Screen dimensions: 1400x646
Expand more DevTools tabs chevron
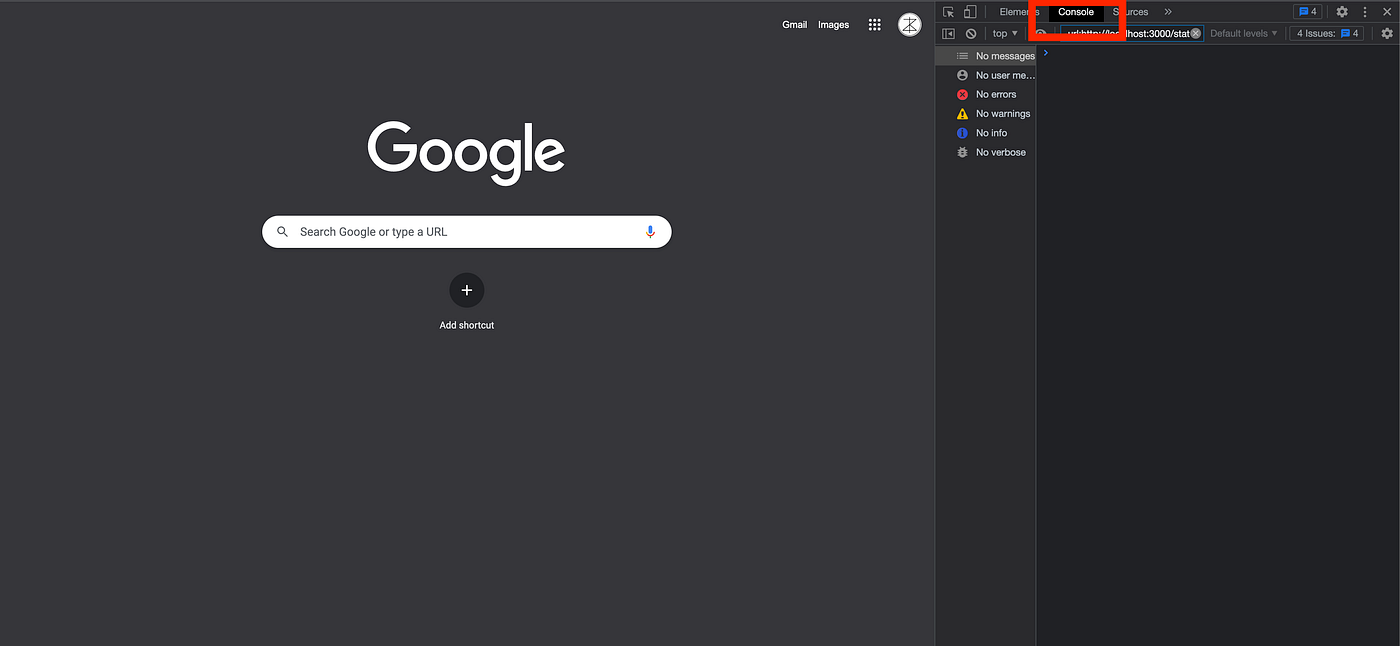pyautogui.click(x=1168, y=12)
